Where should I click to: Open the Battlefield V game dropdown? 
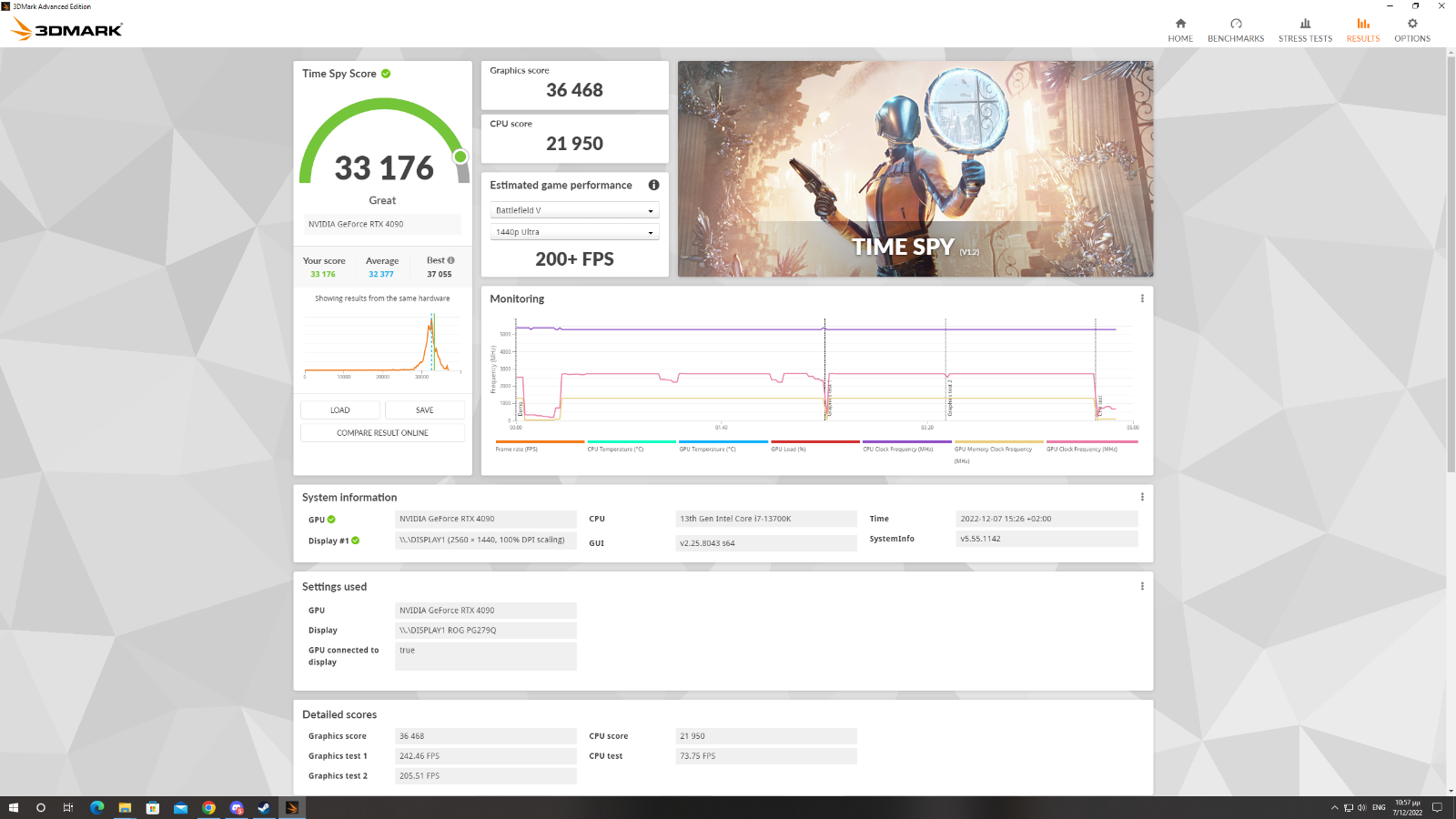(x=574, y=210)
